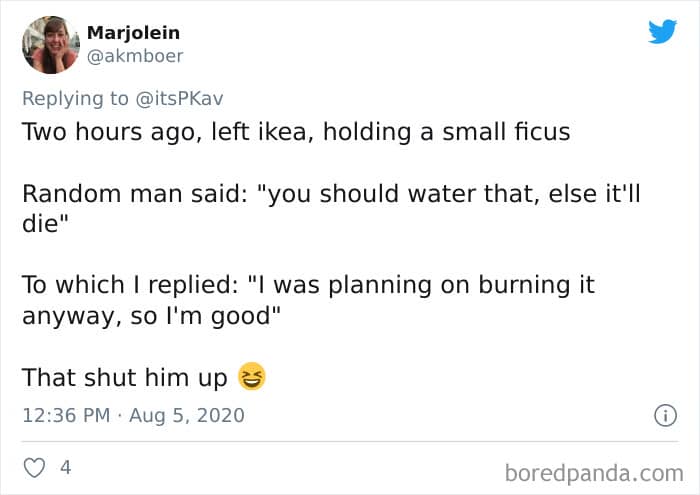Click the 12:36 PM timestamp
The width and height of the screenshot is (700, 495).
pyautogui.click(x=66, y=414)
